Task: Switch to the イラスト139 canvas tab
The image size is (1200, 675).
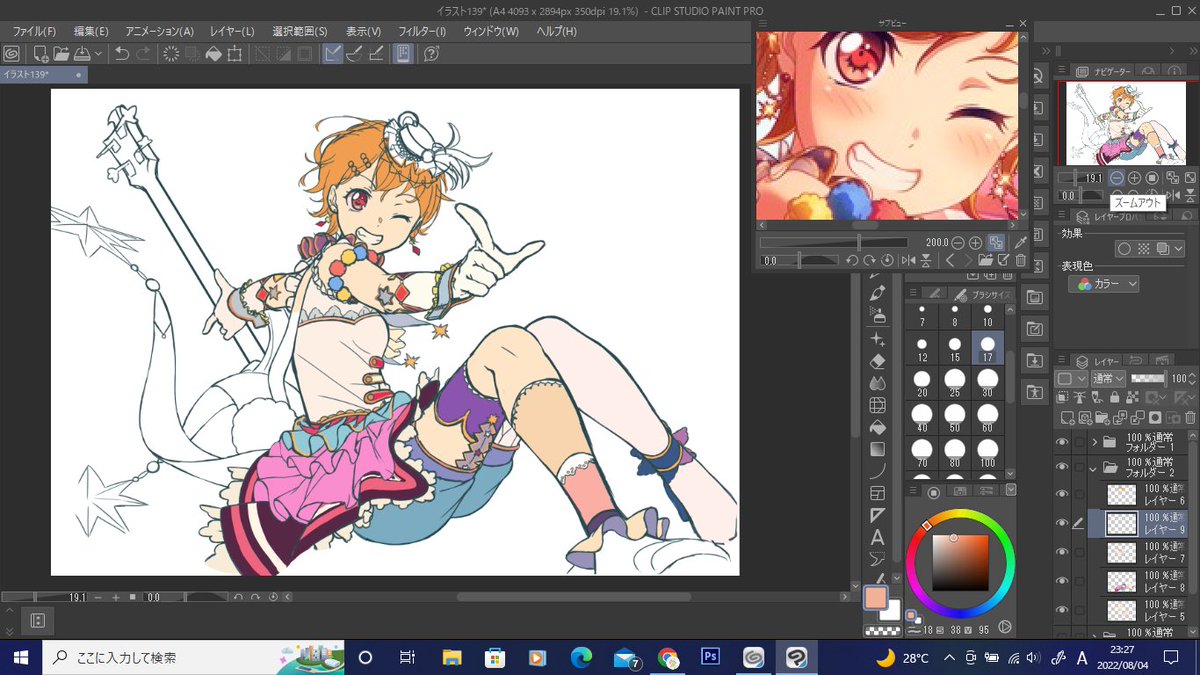Action: 44,75
